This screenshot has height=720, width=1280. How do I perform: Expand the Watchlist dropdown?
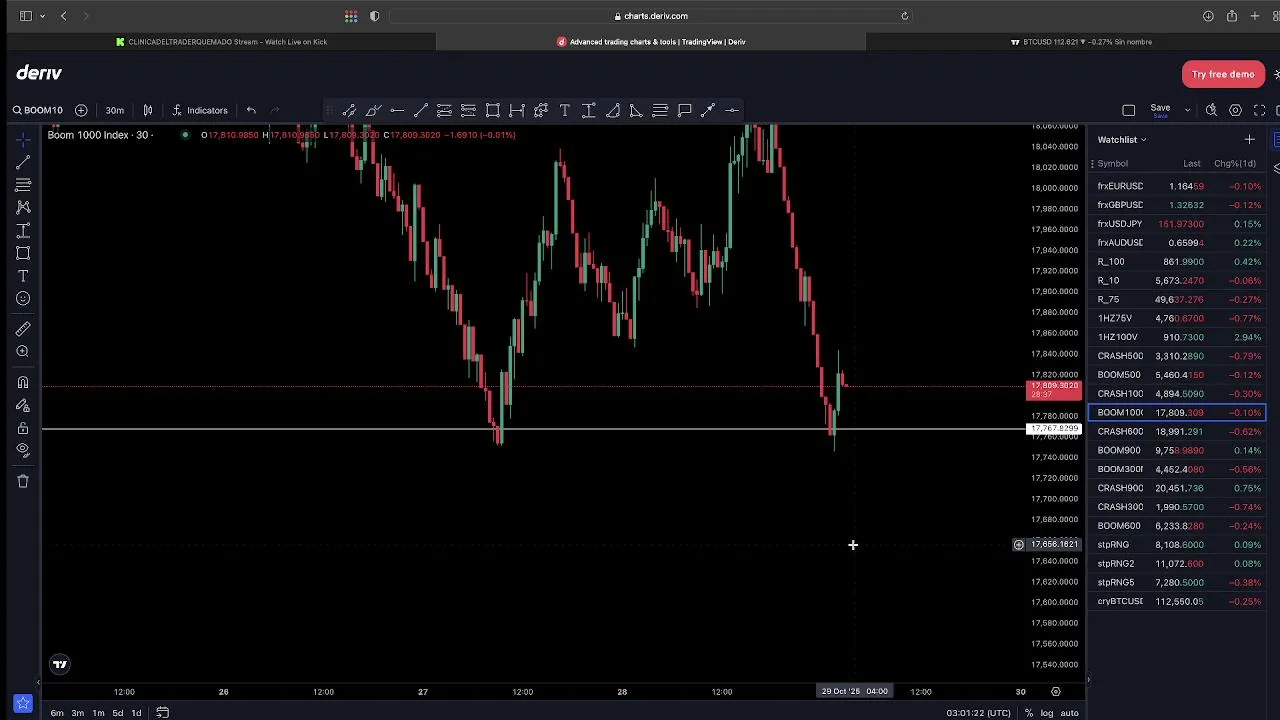point(1122,140)
